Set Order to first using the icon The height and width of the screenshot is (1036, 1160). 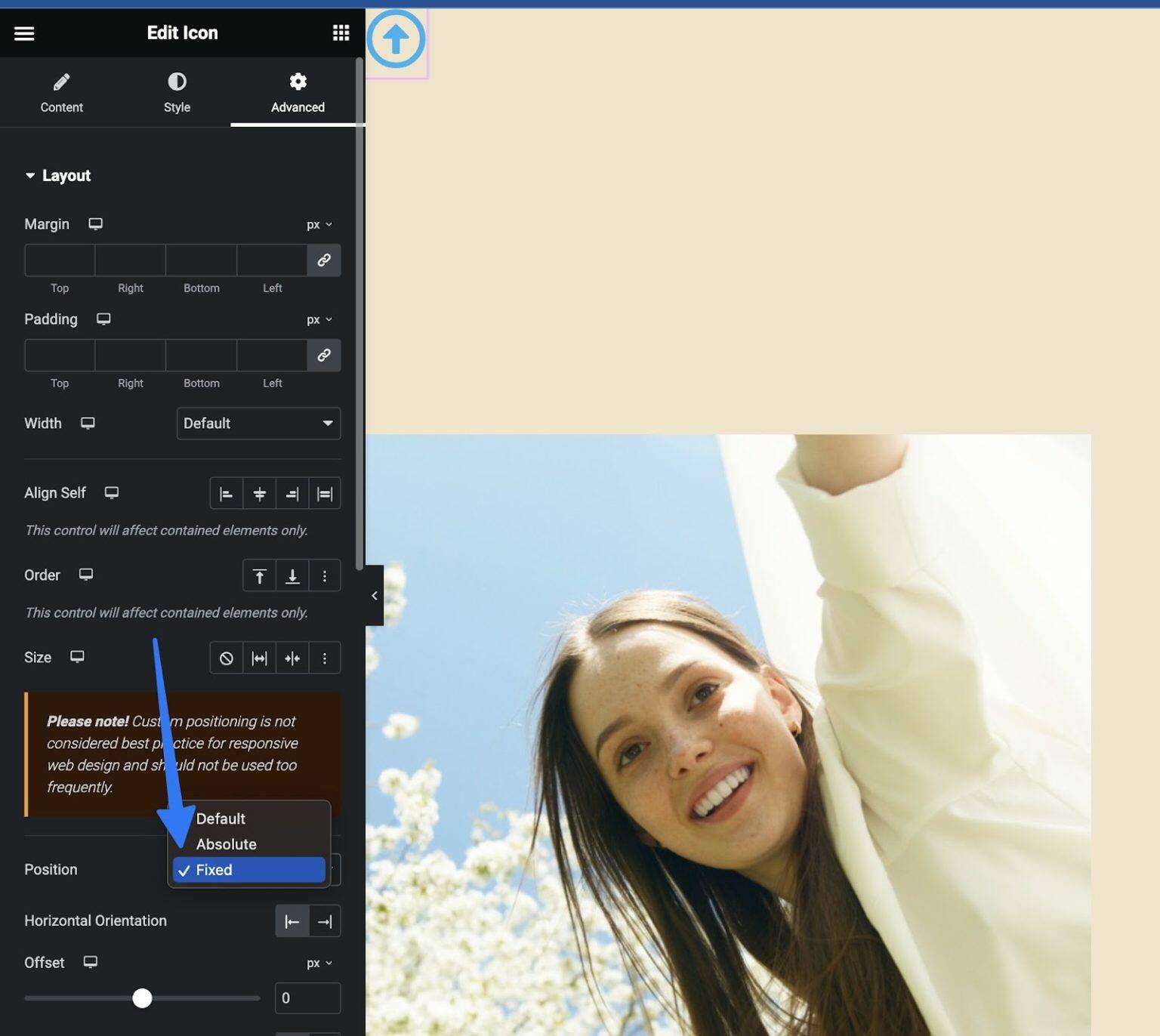click(x=259, y=575)
